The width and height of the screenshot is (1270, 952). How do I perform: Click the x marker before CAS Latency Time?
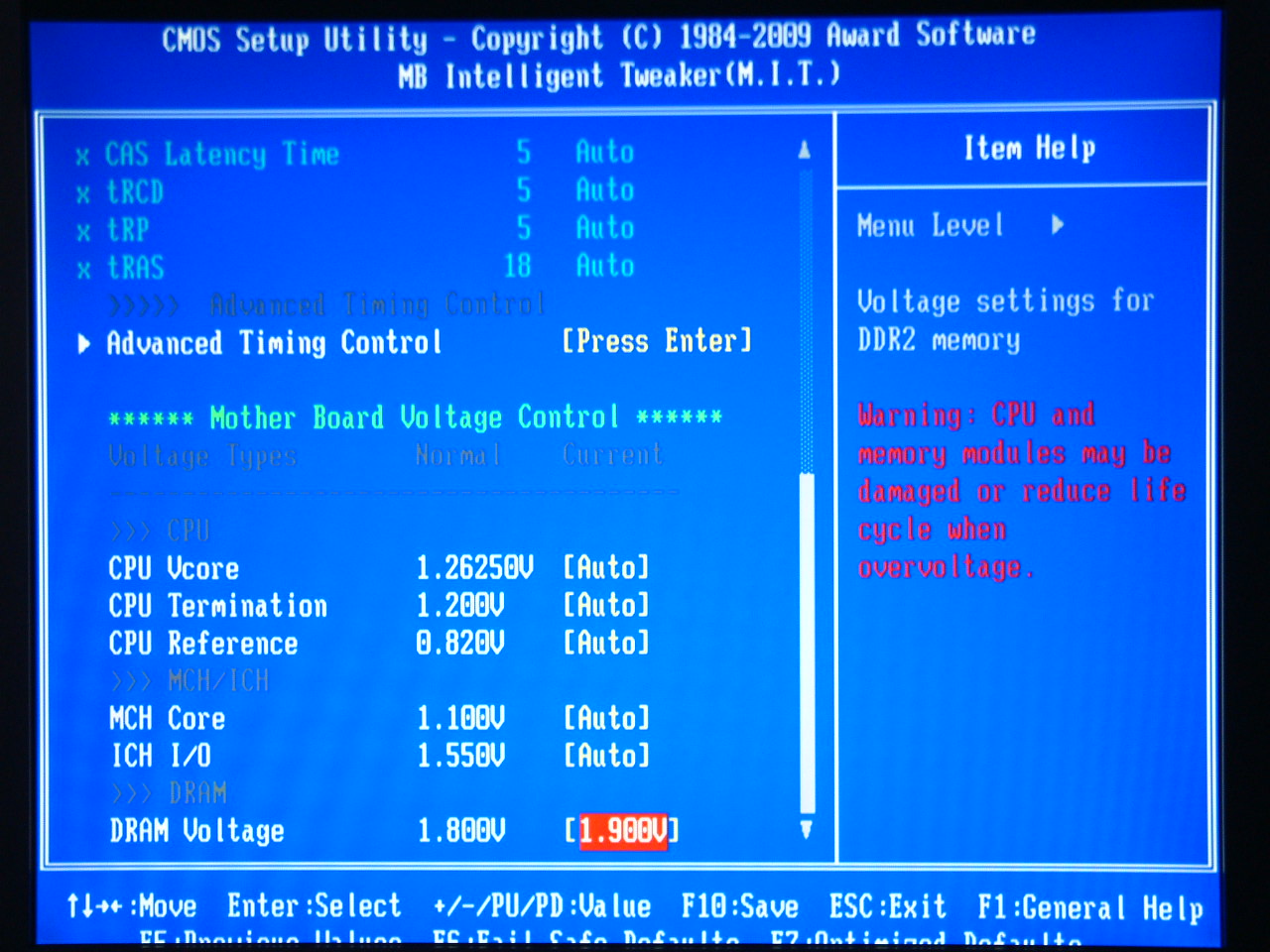click(83, 157)
